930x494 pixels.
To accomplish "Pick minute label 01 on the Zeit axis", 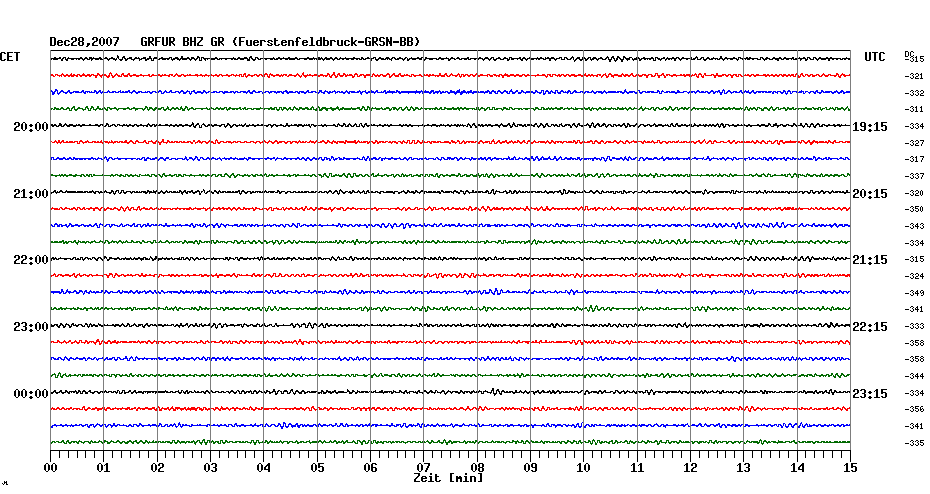I will coord(104,468).
